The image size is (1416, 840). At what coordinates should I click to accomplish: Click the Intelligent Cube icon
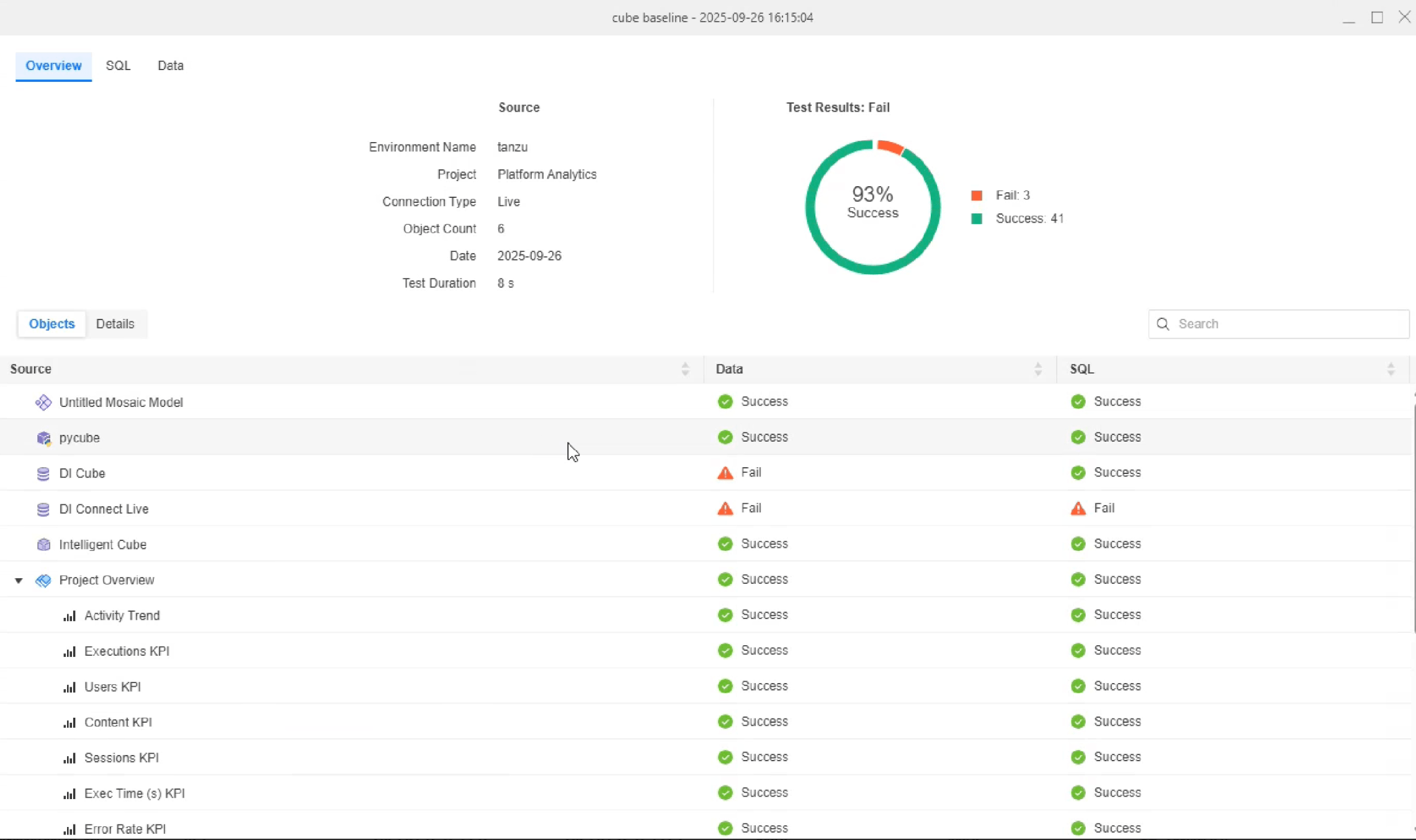click(43, 545)
